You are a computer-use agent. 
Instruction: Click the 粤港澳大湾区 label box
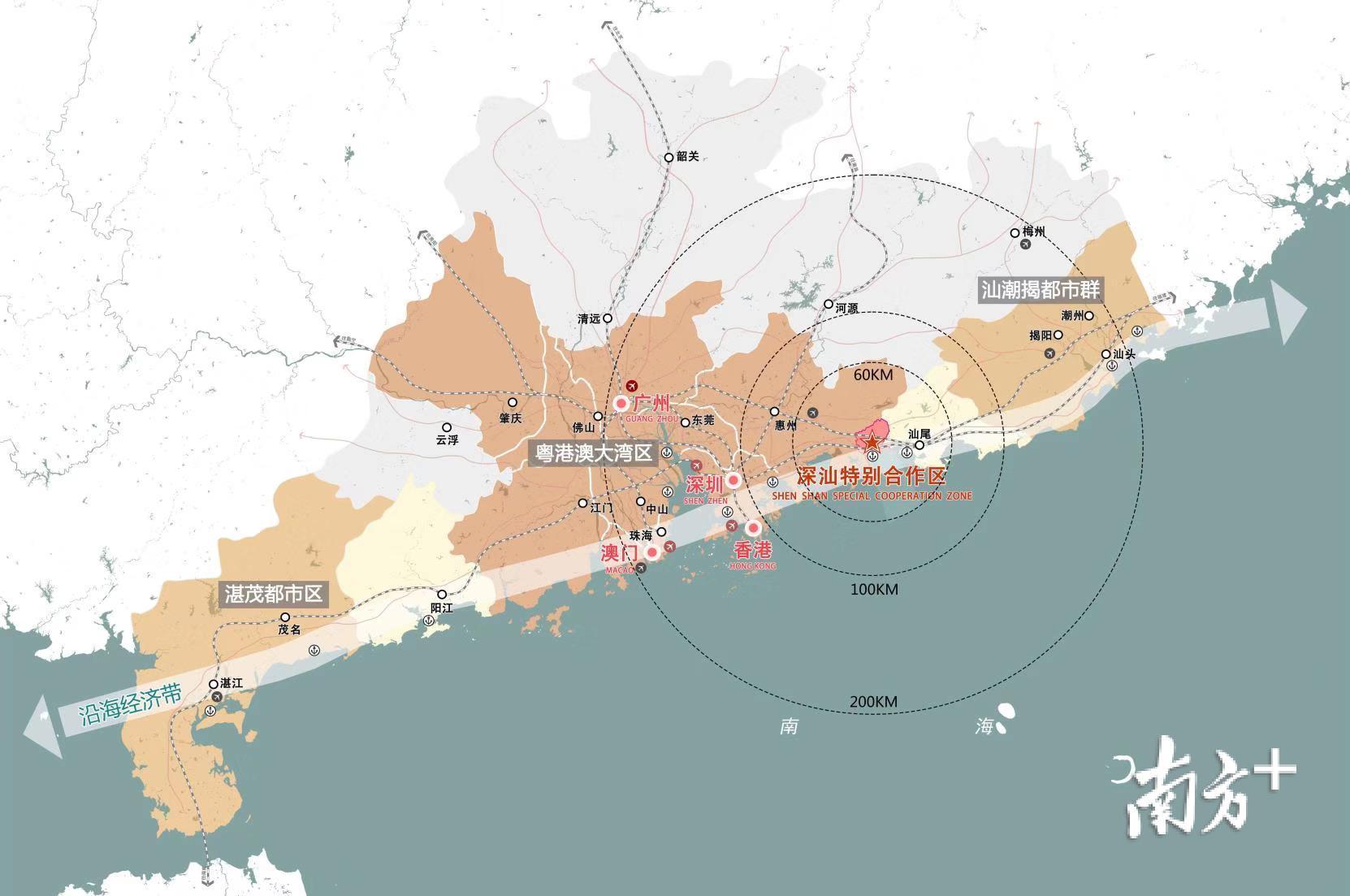(x=593, y=453)
